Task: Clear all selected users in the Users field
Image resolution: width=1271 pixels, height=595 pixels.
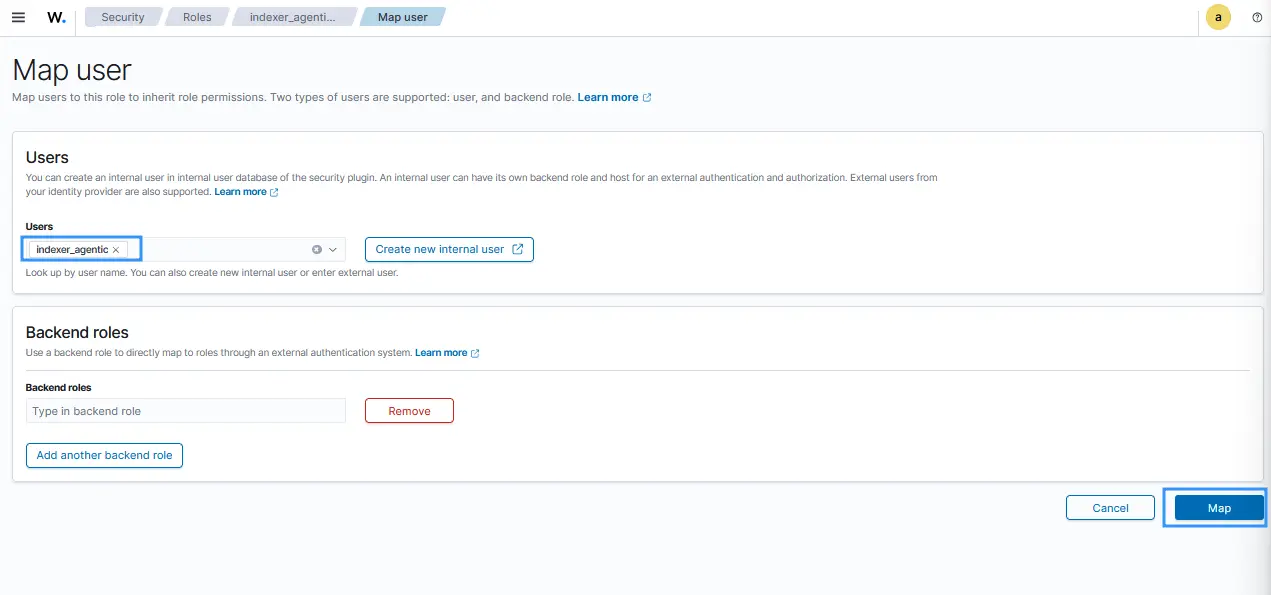Action: pyautogui.click(x=317, y=249)
